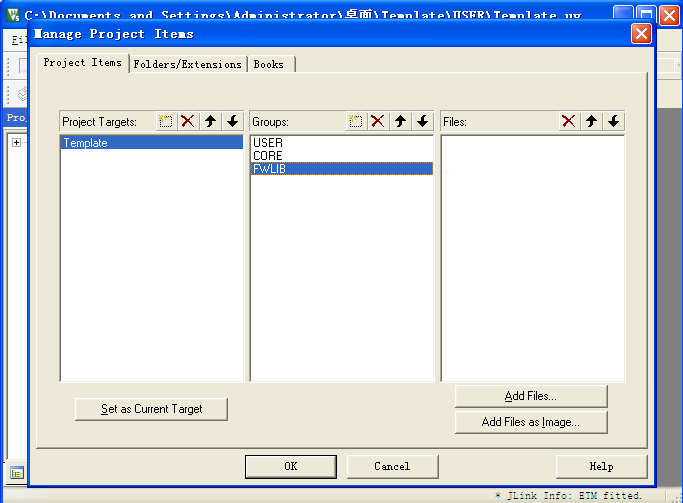Select the FWLIB group
The width and height of the screenshot is (683, 503).
click(342, 169)
